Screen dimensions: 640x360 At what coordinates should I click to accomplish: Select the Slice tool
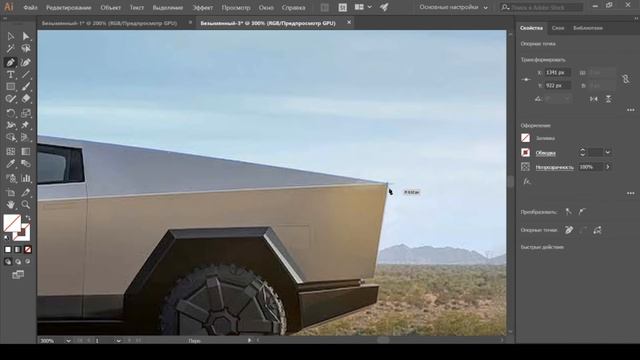click(x=26, y=192)
